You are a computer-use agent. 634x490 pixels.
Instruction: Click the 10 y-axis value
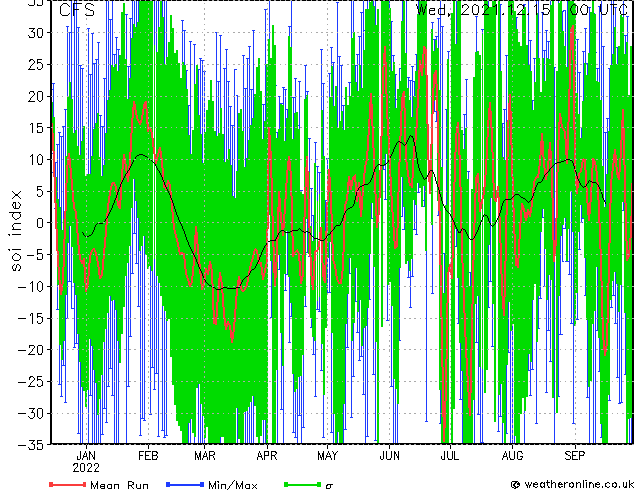(36, 160)
